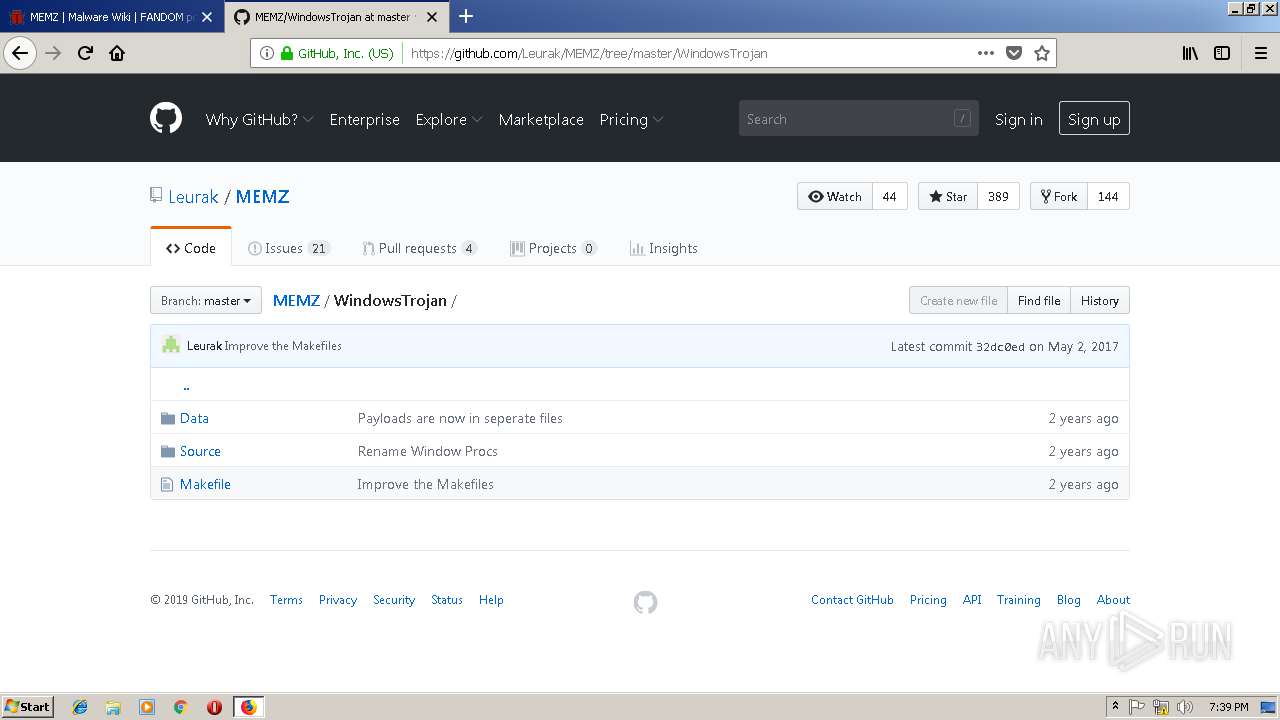The image size is (1280, 720).
Task: Switch to the Pull requests tab
Action: click(419, 248)
